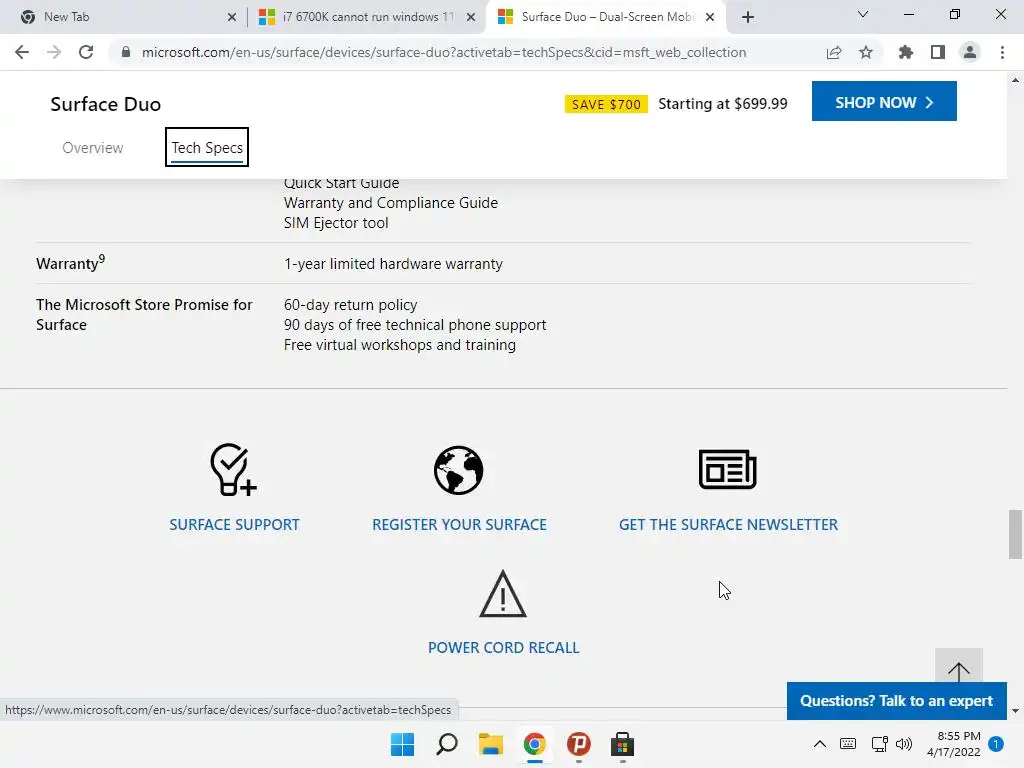The image size is (1024, 768).
Task: Open the POWER CORD RECALL link
Action: point(504,648)
